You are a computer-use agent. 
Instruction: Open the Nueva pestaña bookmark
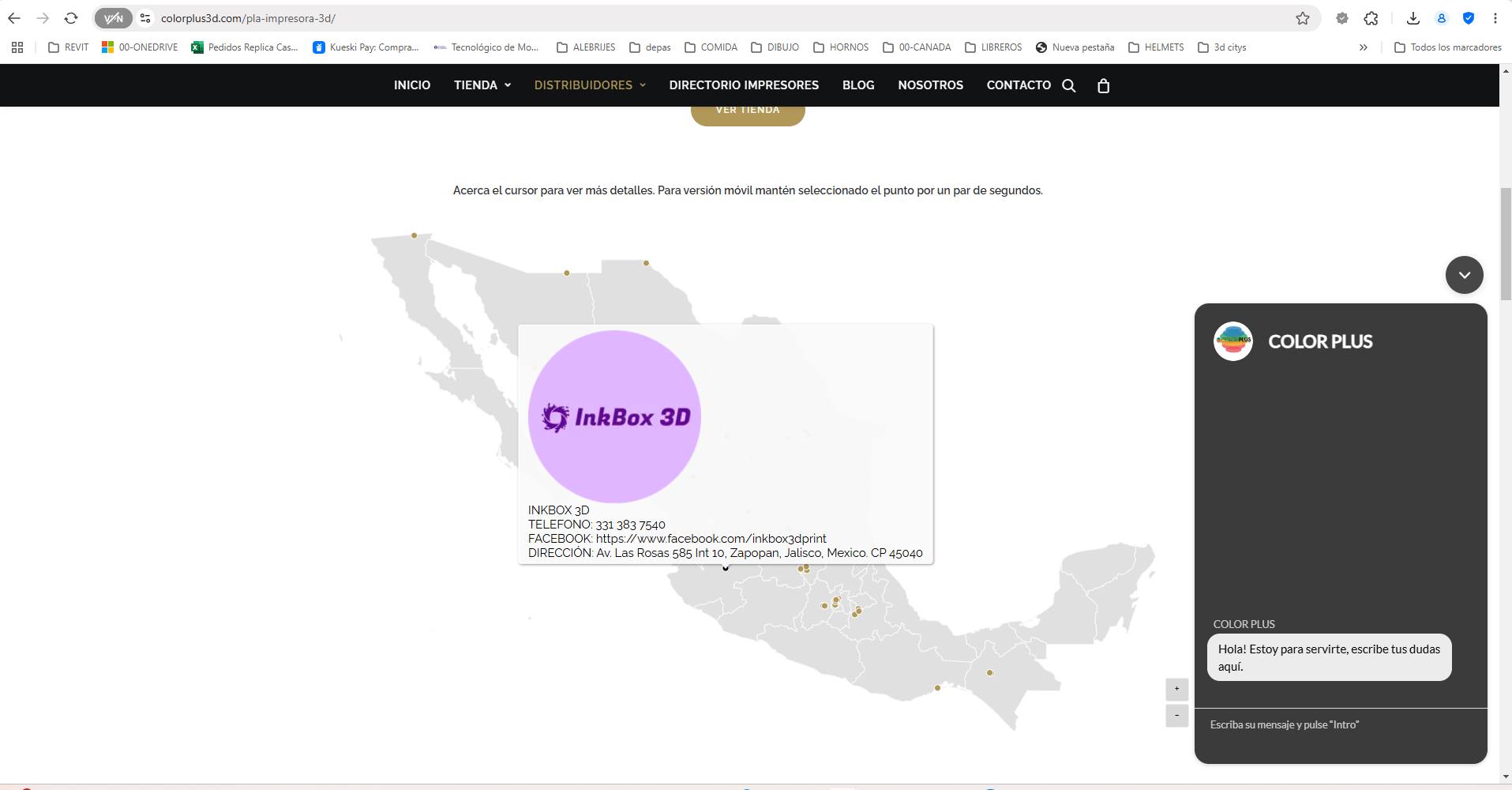1075,47
